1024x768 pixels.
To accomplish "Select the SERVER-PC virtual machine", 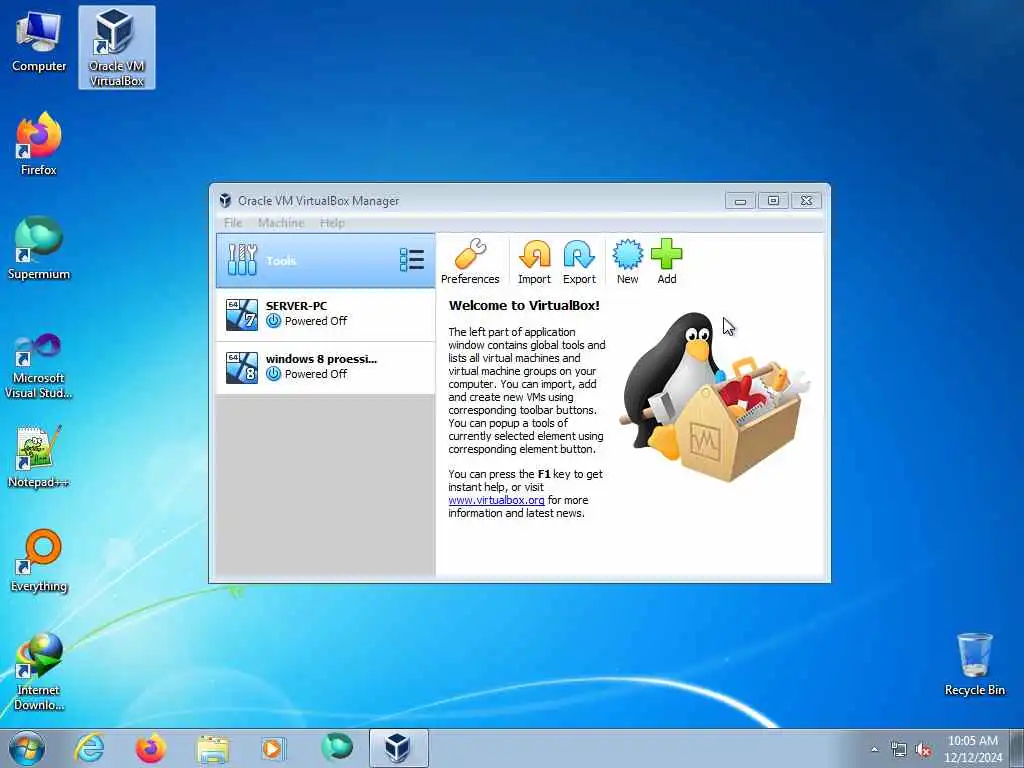I will [325, 314].
